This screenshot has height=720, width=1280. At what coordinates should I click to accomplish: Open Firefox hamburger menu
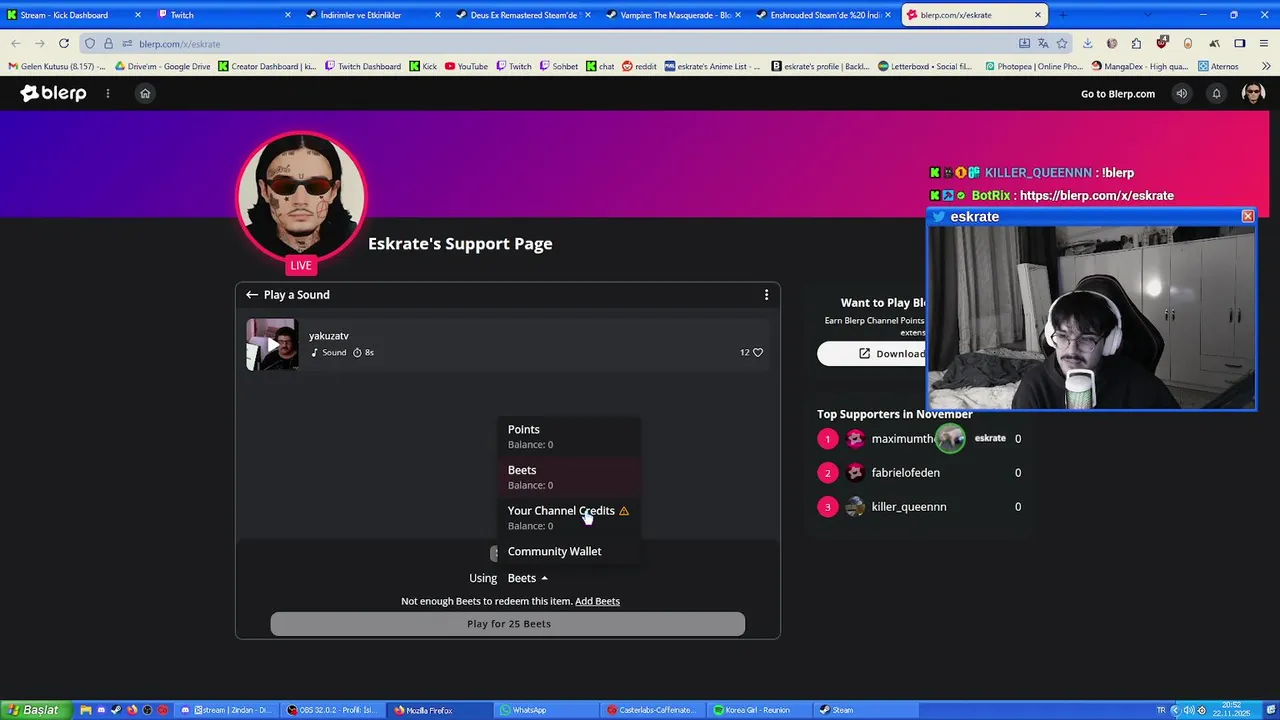[1265, 44]
